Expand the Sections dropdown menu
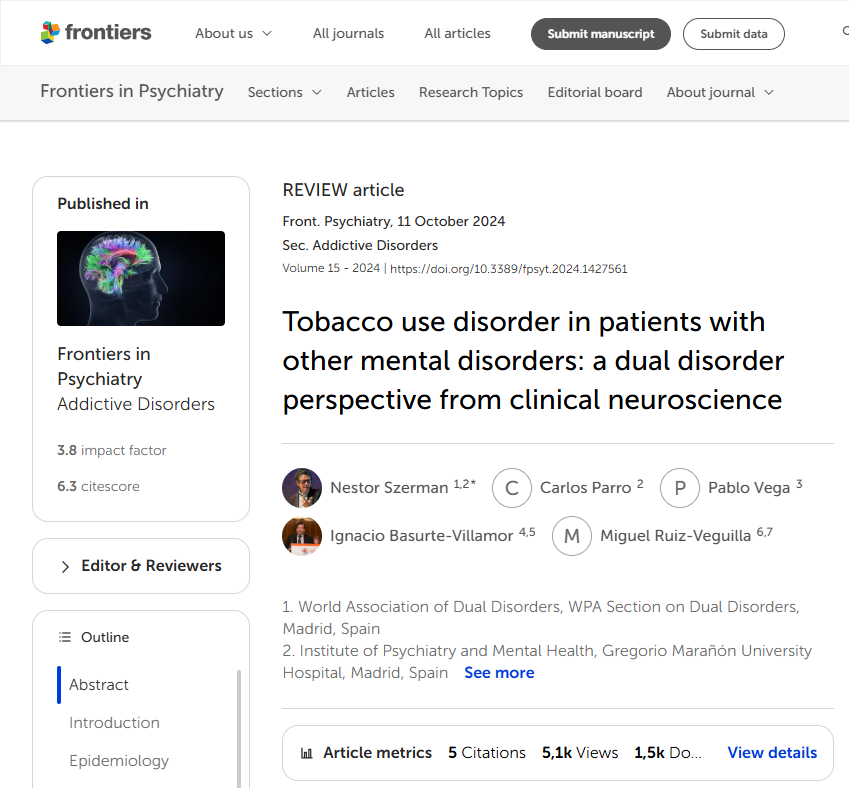849x788 pixels. [x=285, y=93]
